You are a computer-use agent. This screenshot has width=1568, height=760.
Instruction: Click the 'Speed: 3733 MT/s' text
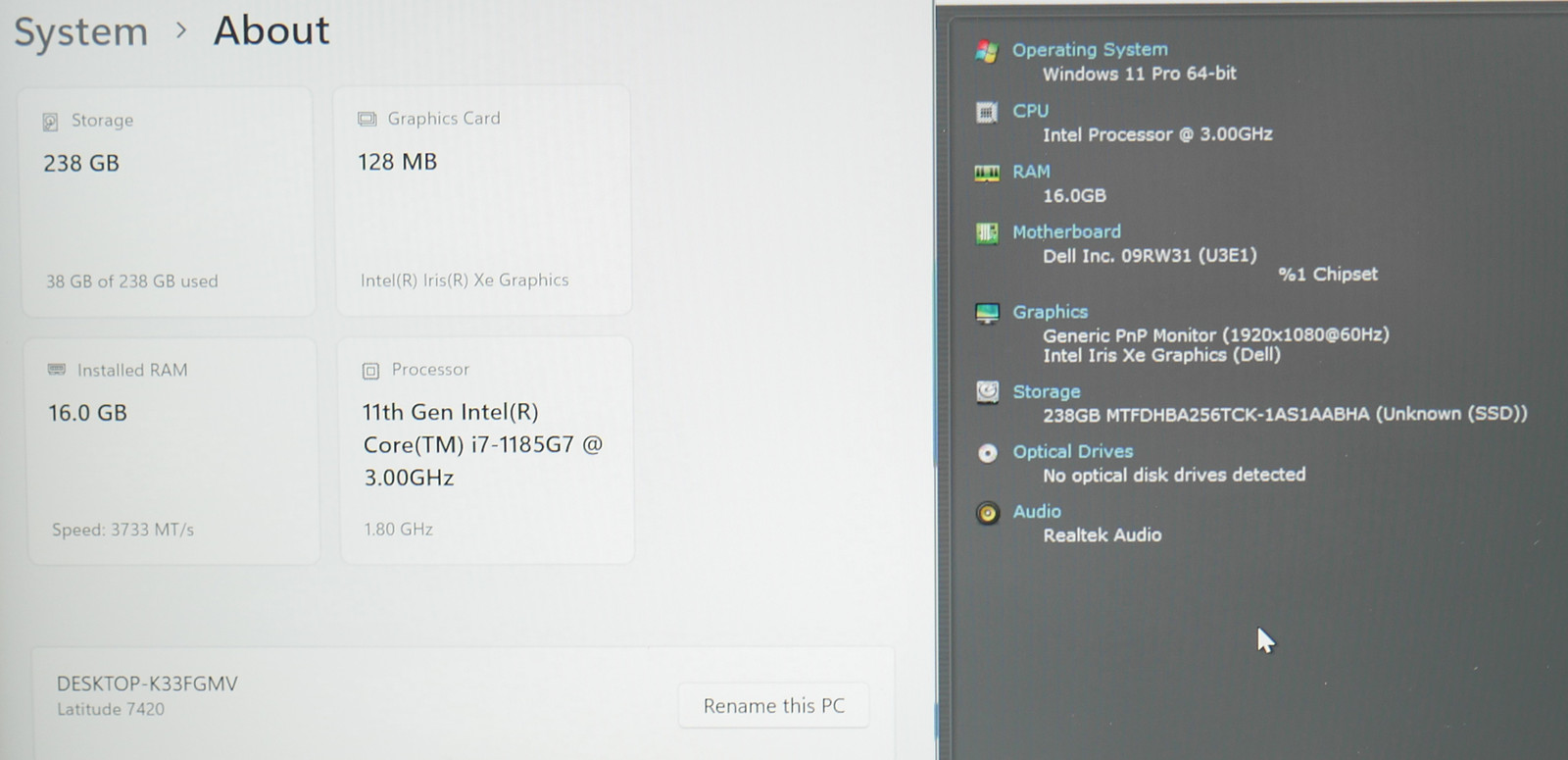point(123,530)
